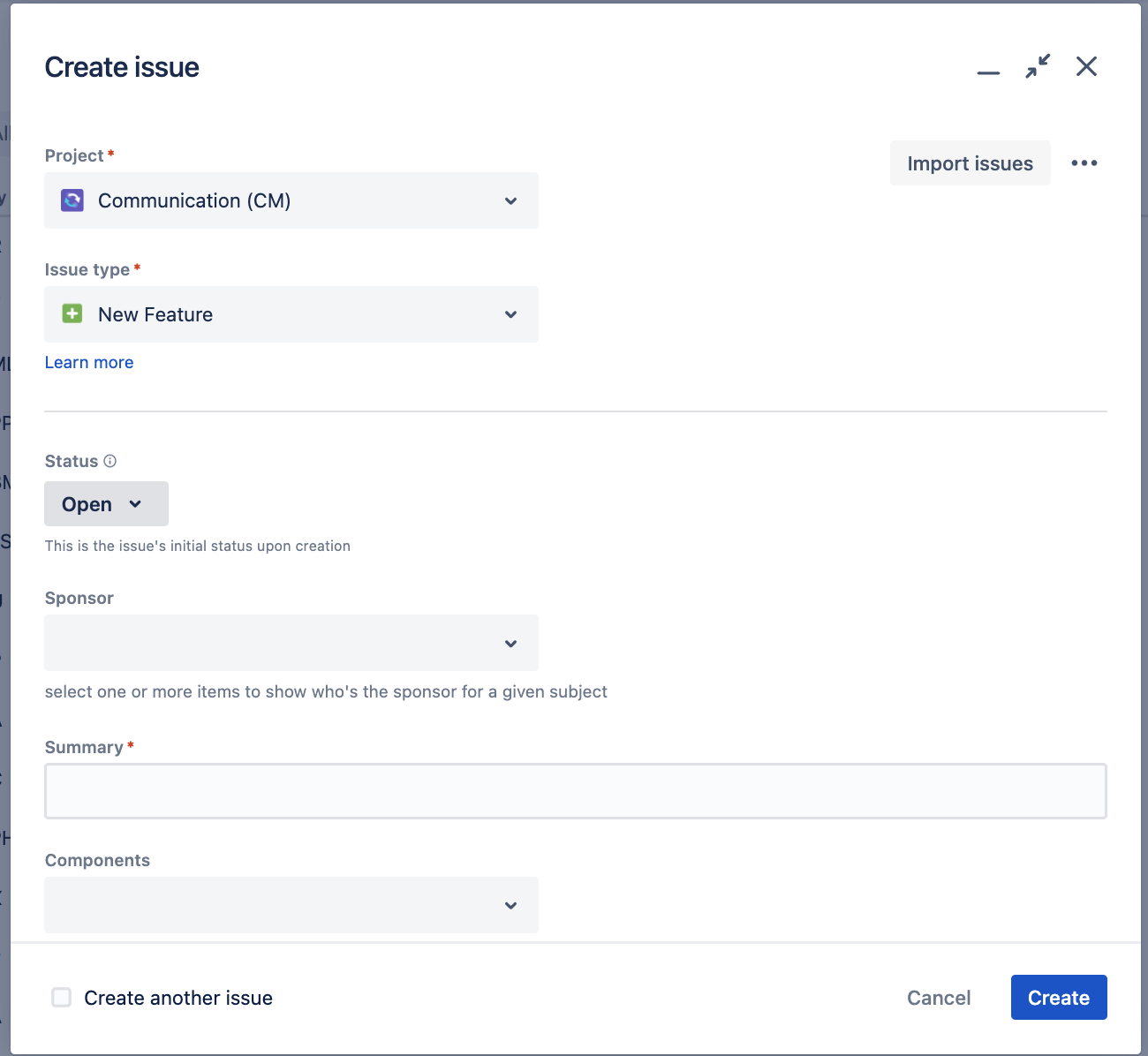This screenshot has height=1056, width=1148.
Task: Open the Sponsor dropdown
Action: (x=291, y=643)
